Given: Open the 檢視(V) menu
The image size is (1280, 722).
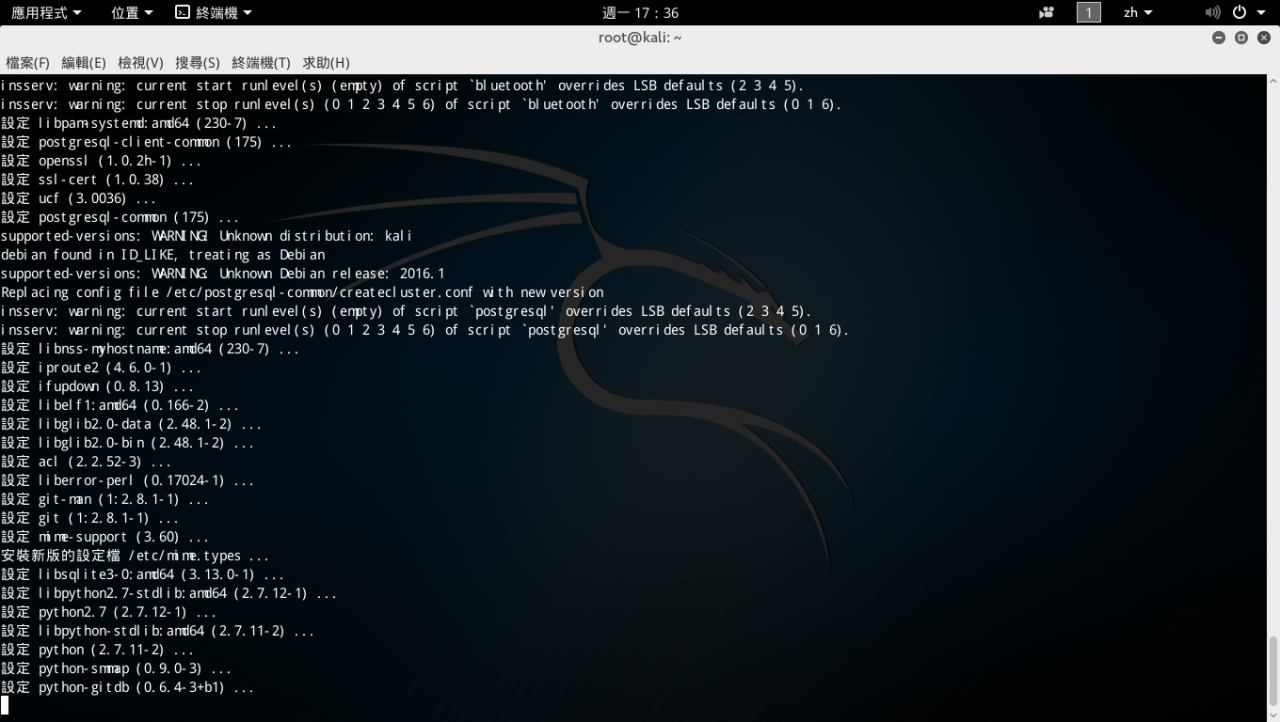Looking at the screenshot, I should point(140,63).
